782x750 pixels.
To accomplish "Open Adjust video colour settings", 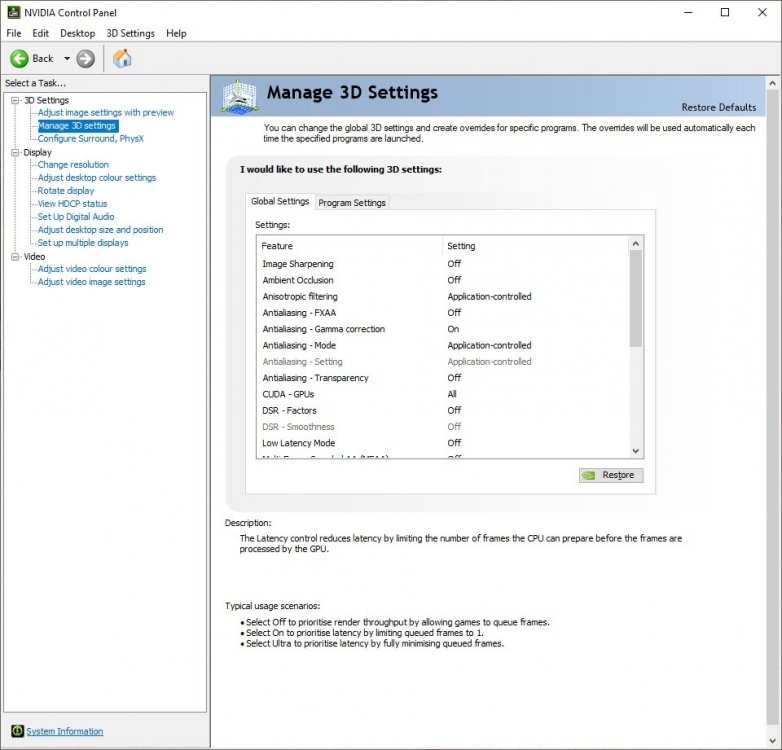I will (92, 269).
